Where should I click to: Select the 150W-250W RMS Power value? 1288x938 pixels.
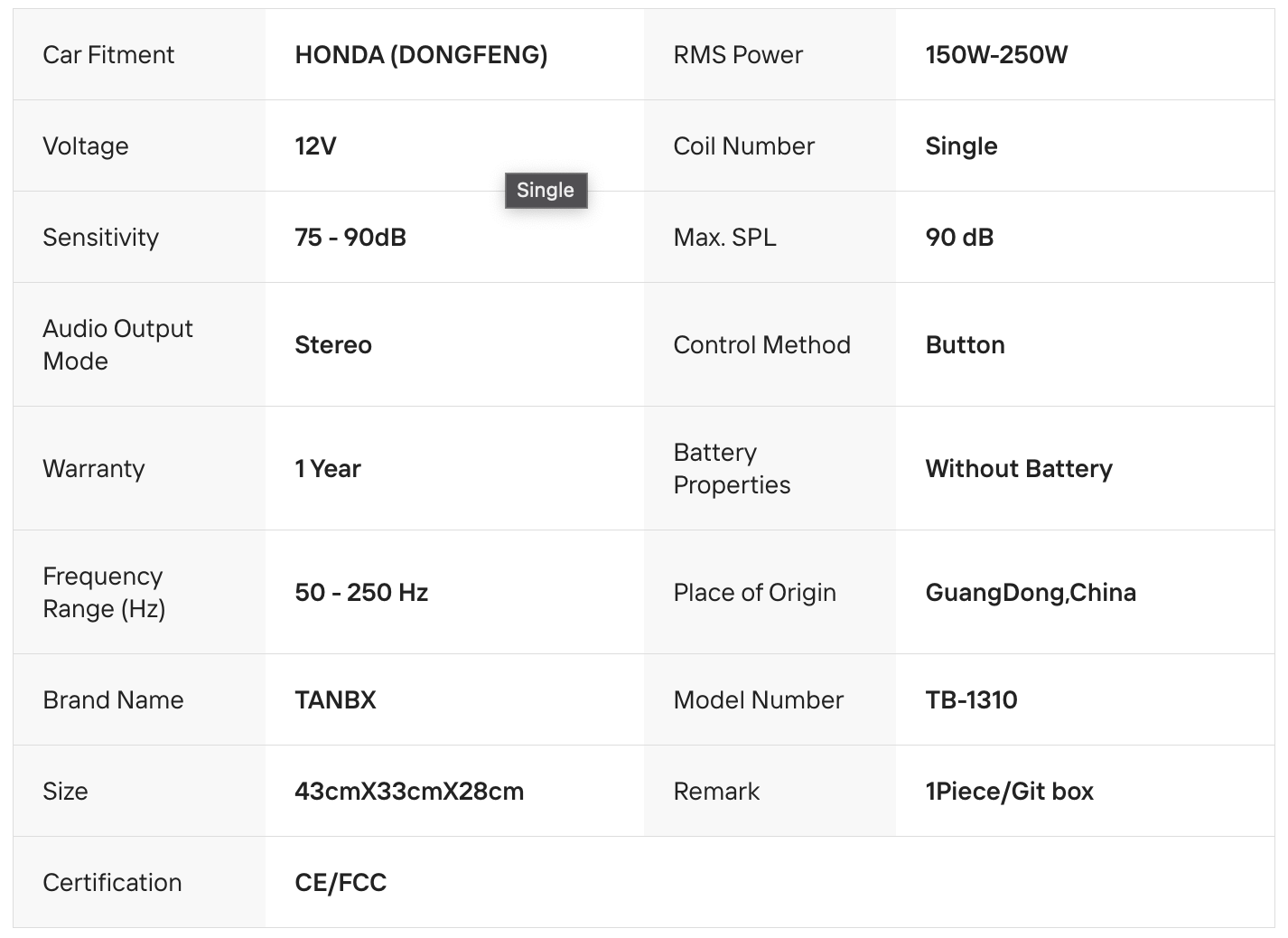(996, 55)
